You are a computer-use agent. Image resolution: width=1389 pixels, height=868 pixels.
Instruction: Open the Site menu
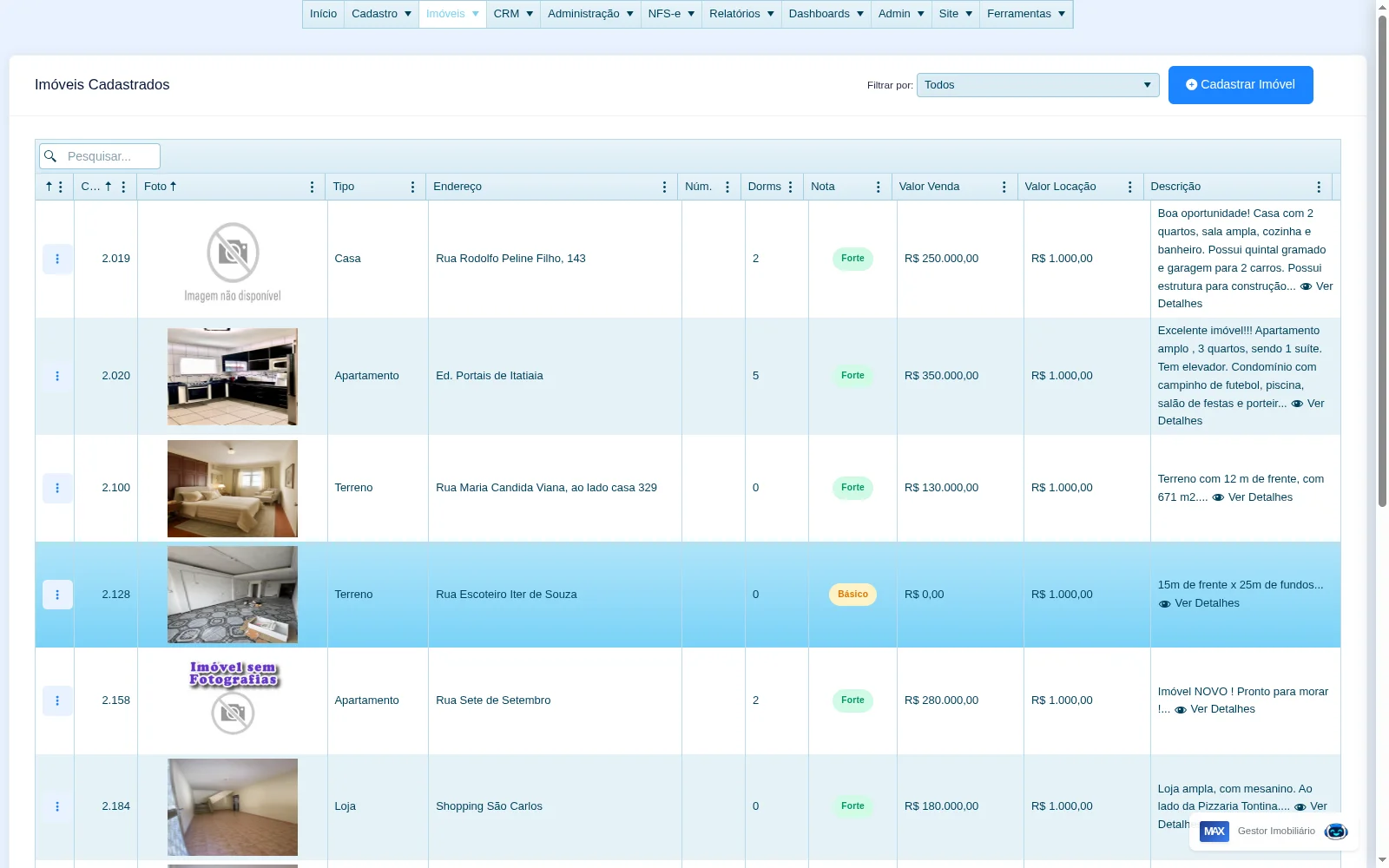pos(956,14)
